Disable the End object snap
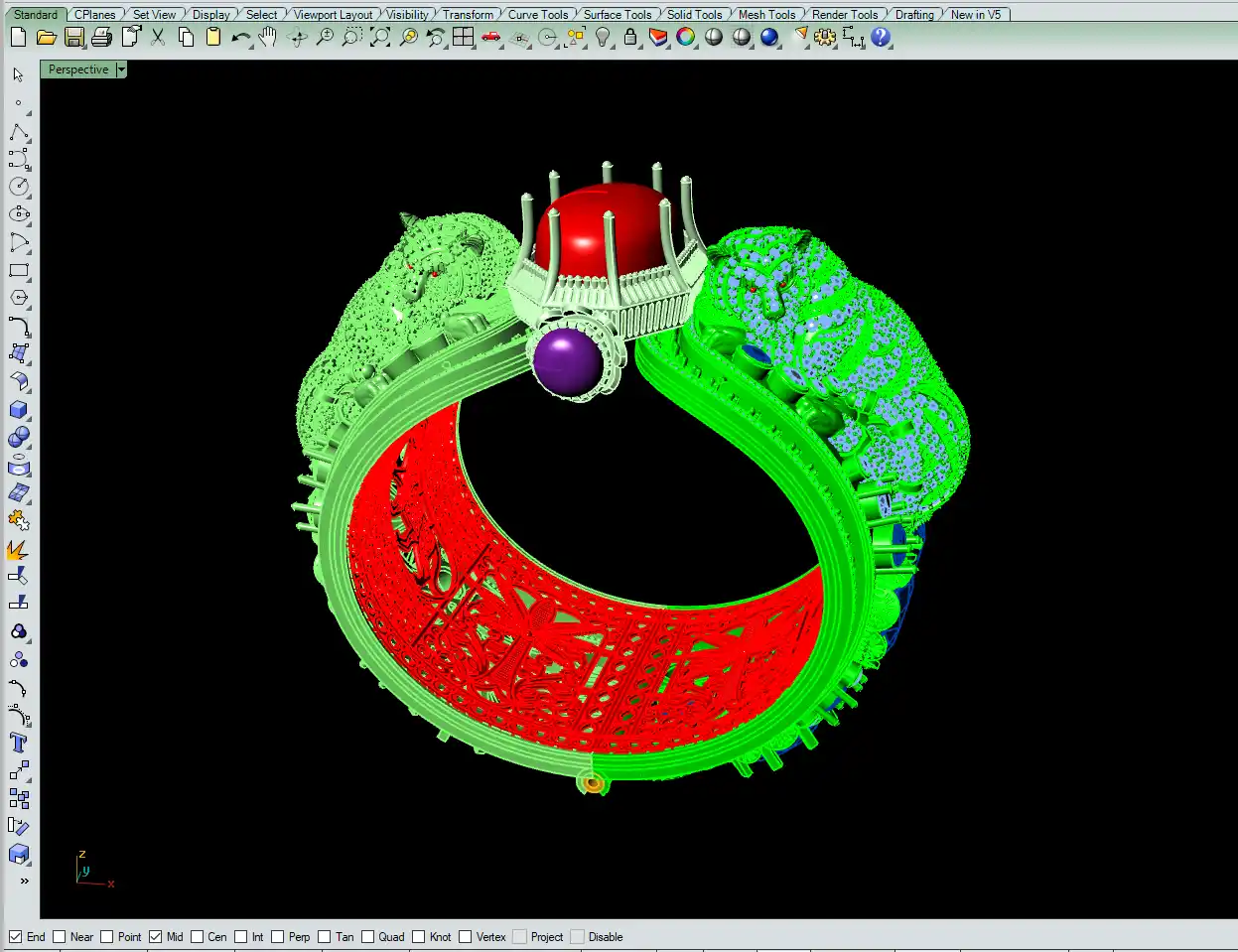 [x=16, y=936]
